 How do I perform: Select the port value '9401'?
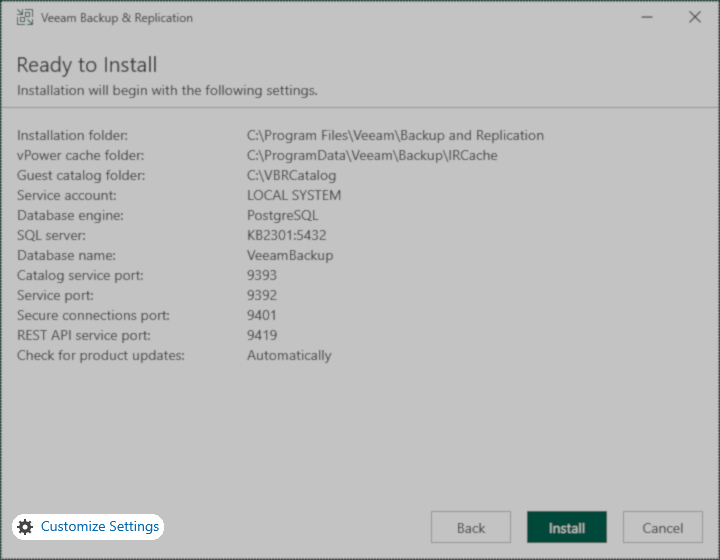coord(262,315)
